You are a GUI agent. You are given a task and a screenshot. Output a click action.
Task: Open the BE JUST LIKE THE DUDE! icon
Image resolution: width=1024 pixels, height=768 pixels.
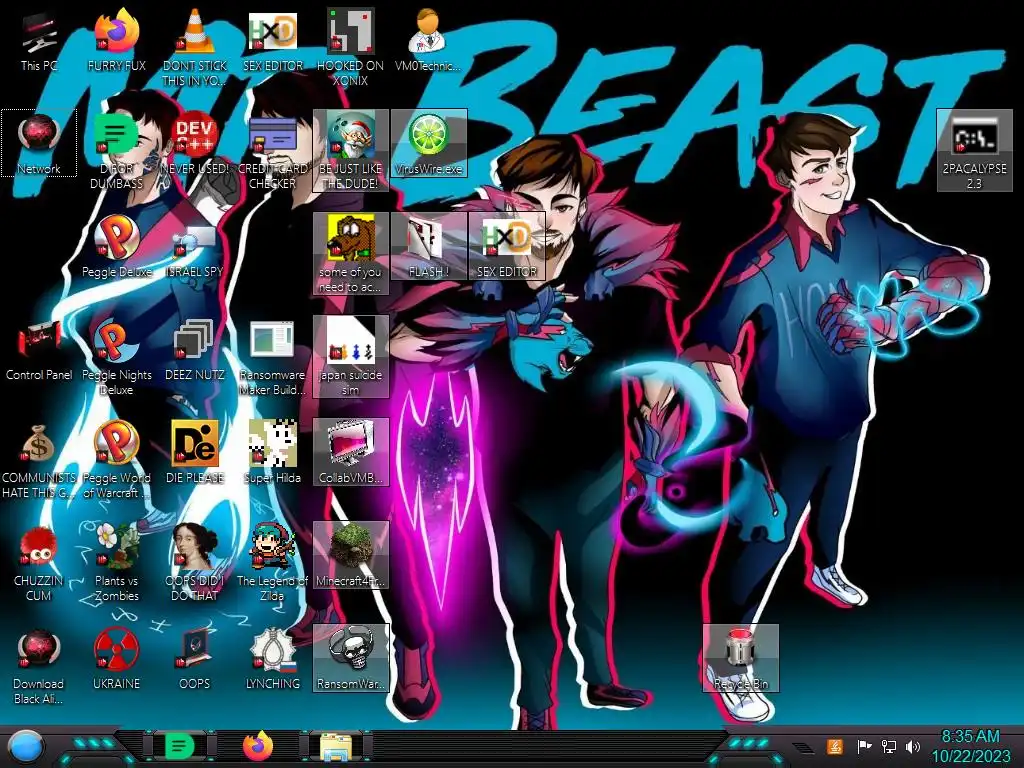coord(351,150)
